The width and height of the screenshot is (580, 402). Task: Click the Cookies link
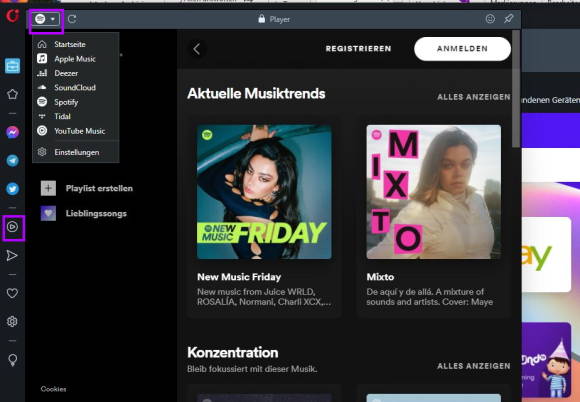53,389
